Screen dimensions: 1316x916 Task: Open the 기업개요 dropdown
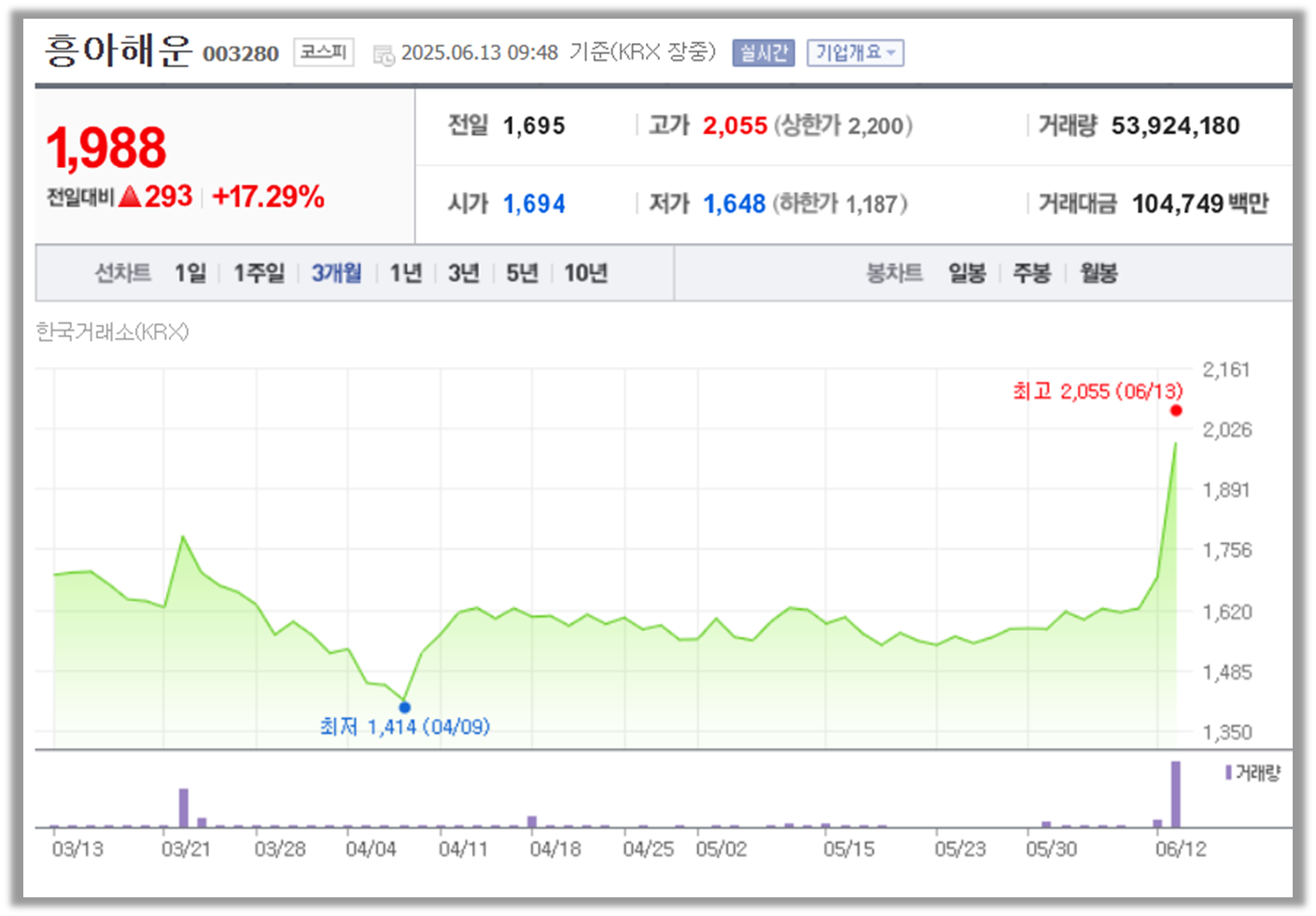pyautogui.click(x=855, y=53)
